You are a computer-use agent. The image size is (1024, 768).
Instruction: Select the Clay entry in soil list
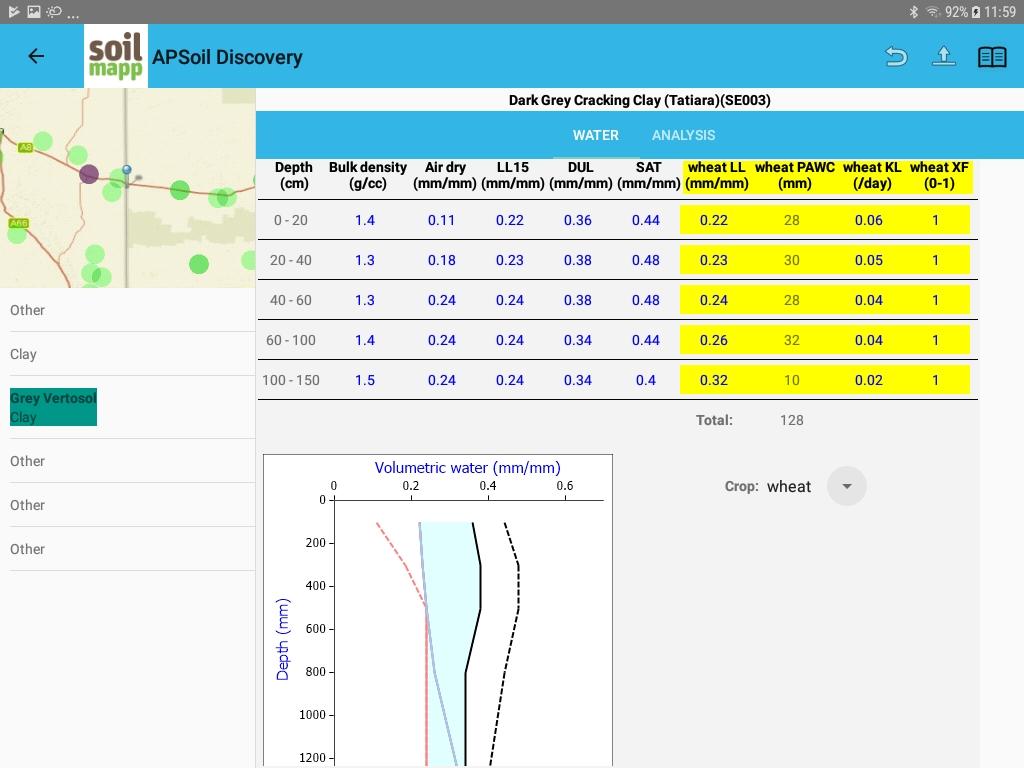coord(24,354)
